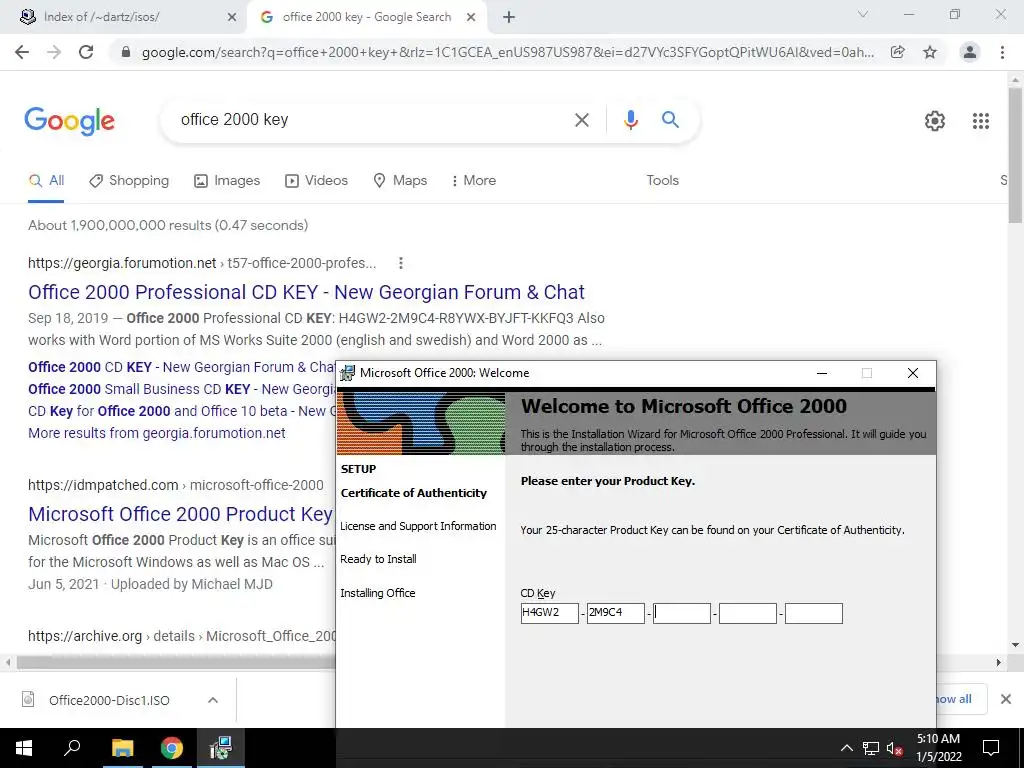1024x768 pixels.
Task: Open the site security lock info
Action: 126,52
